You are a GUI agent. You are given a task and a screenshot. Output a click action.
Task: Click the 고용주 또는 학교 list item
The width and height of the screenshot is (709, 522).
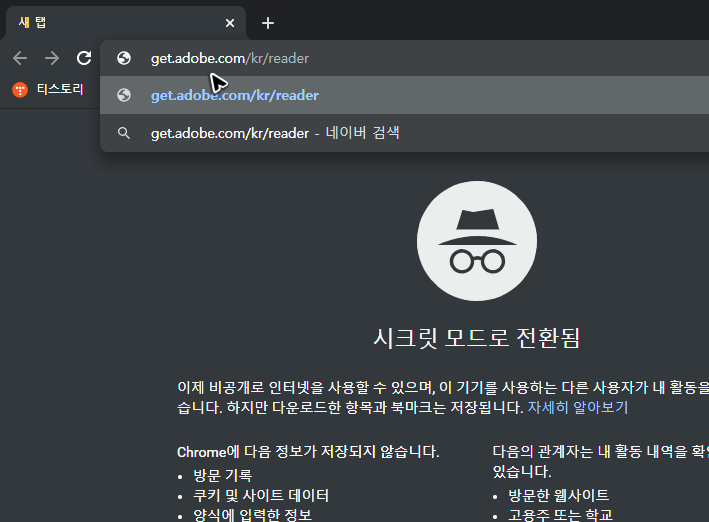(x=560, y=515)
